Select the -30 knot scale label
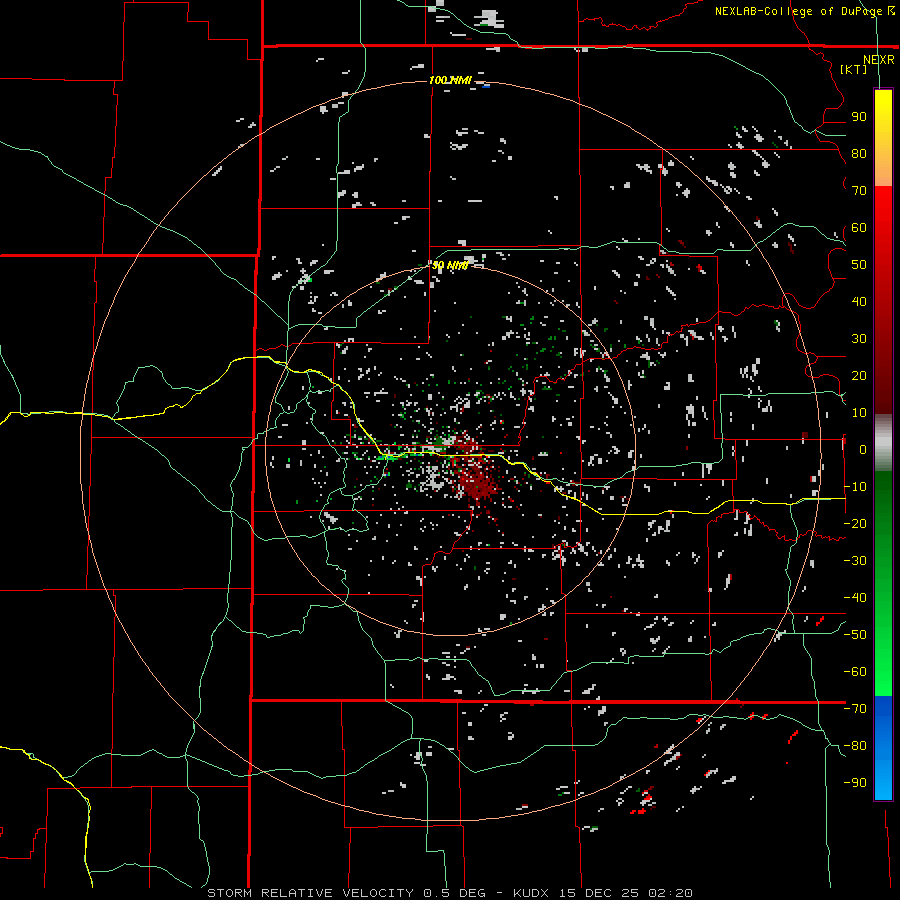900x900 pixels. 855,561
